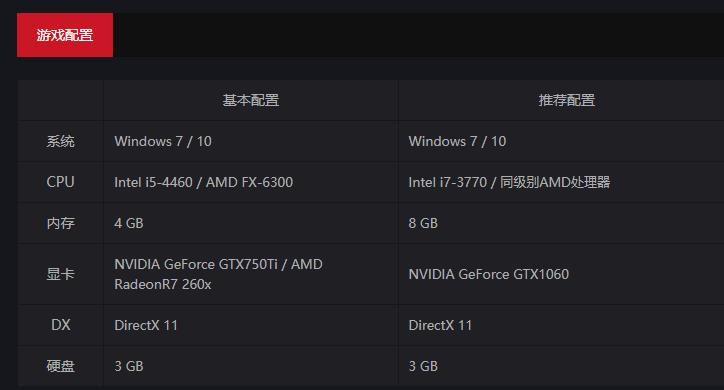Click the recommended DirectX 11 cell

[x=561, y=325]
